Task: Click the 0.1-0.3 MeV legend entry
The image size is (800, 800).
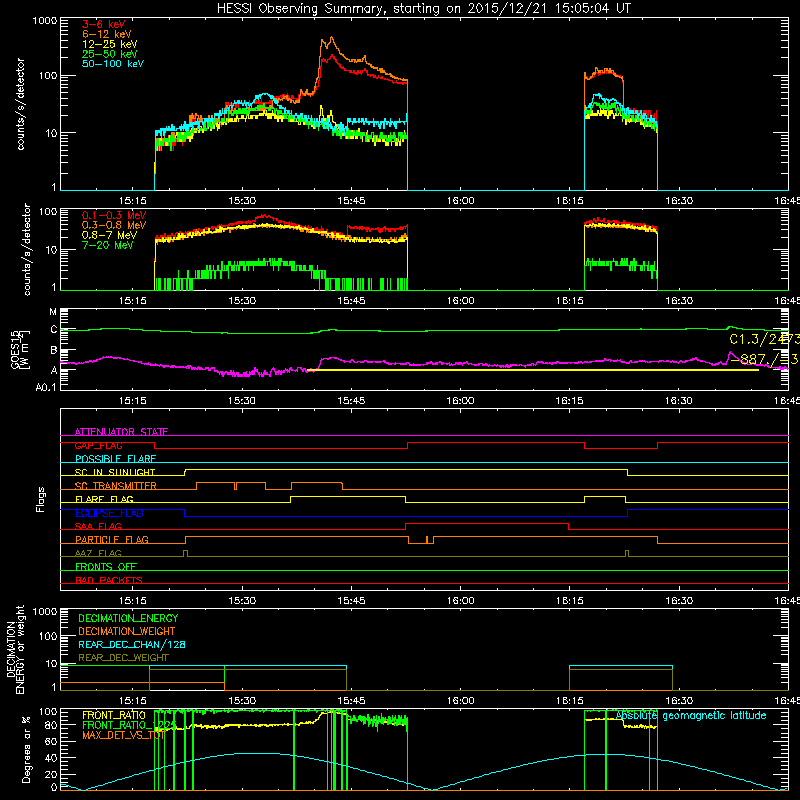Action: coord(114,215)
